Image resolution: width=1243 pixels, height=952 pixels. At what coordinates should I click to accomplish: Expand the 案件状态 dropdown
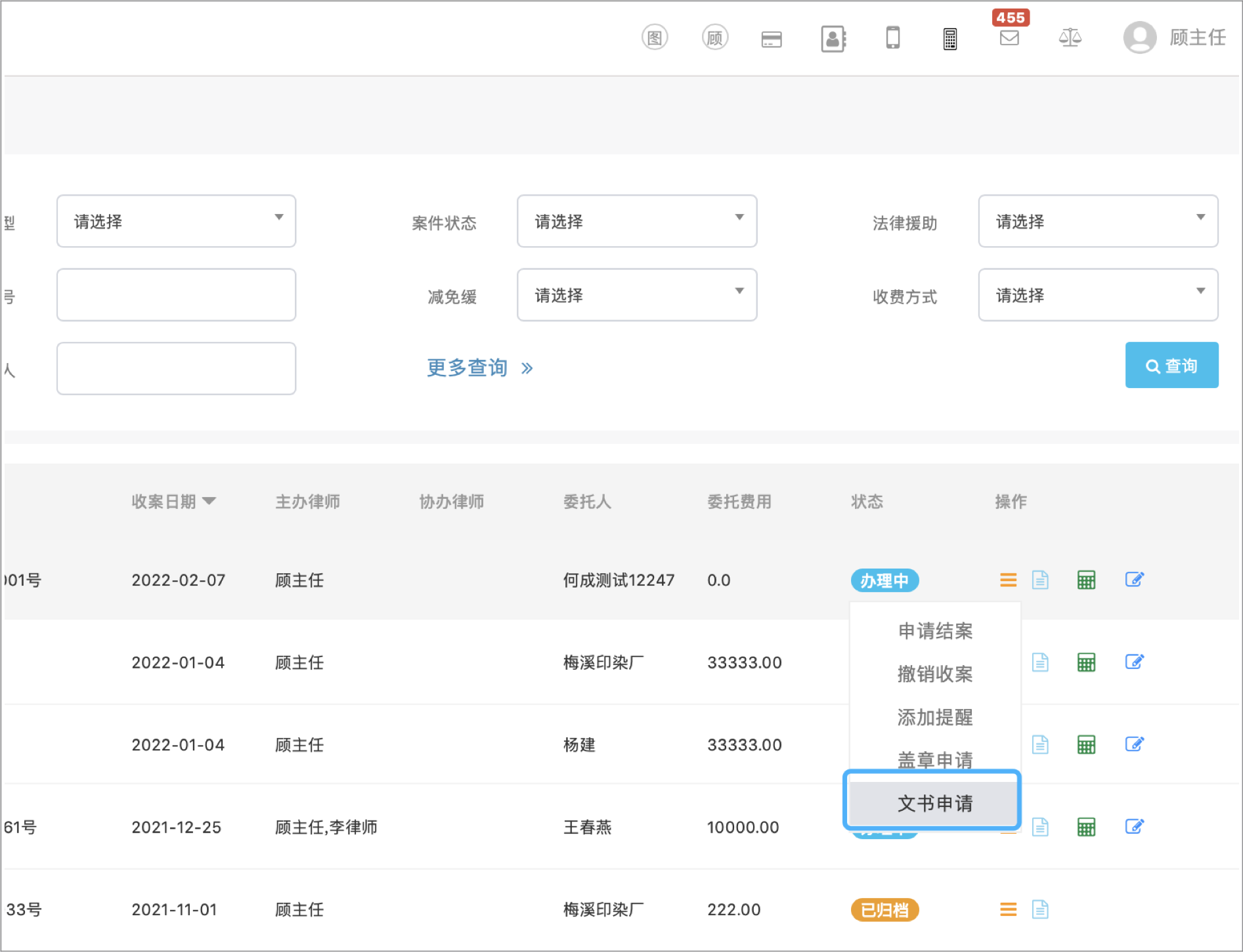637,221
